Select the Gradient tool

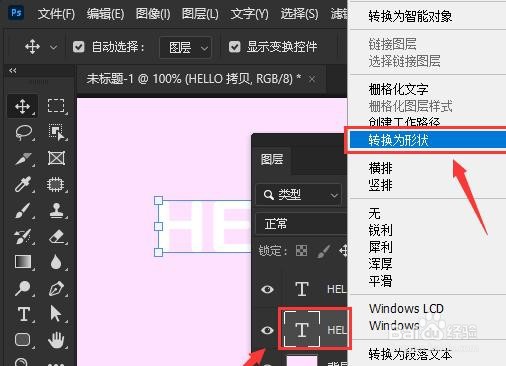pyautogui.click(x=23, y=262)
